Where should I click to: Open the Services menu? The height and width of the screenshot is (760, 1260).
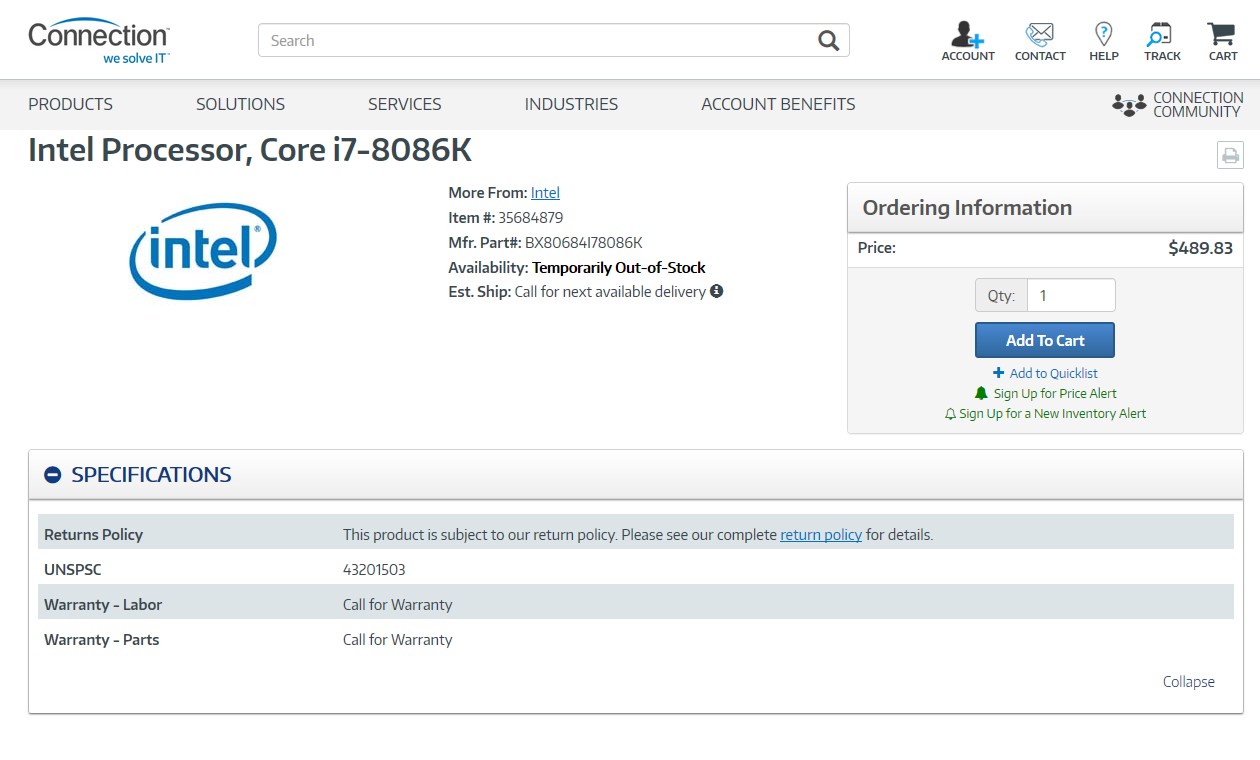click(x=404, y=104)
